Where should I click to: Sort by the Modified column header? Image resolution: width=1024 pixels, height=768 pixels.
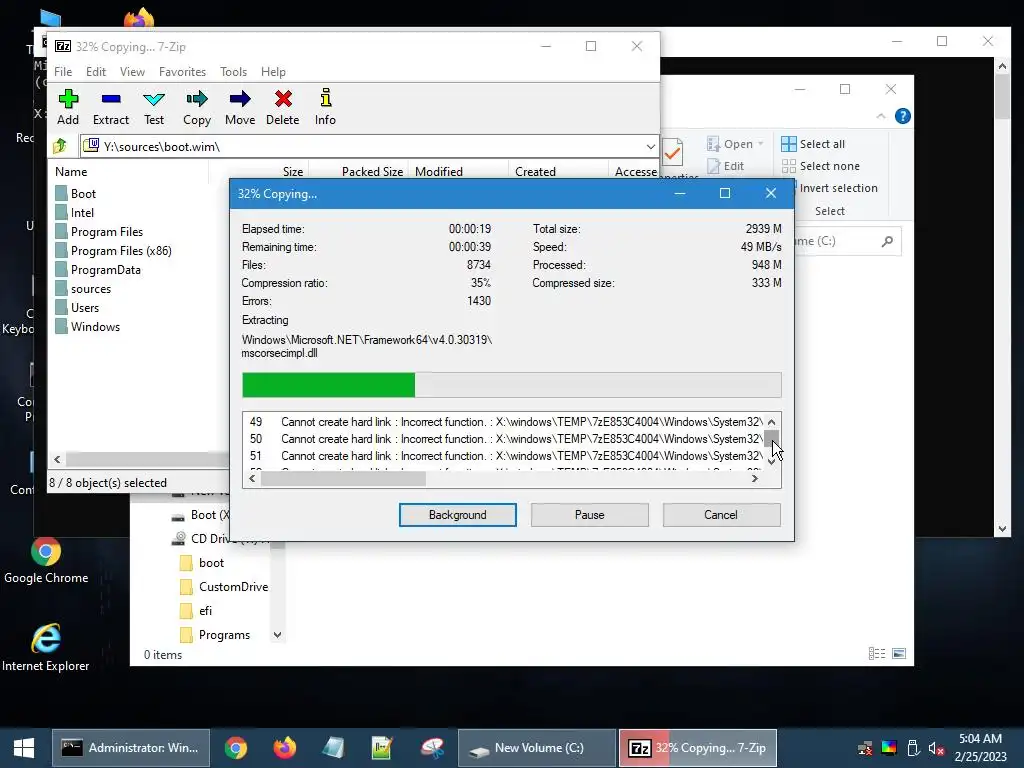point(439,172)
